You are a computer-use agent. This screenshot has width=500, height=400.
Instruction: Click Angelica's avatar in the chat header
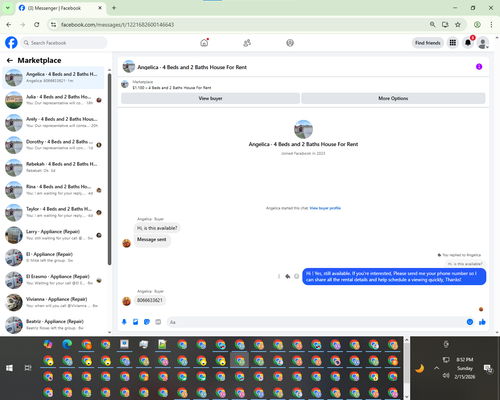pos(129,67)
